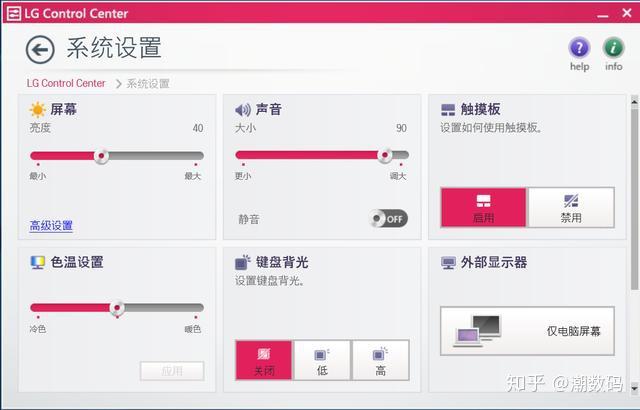Click the 暖色 warm color label
Image resolution: width=640 pixels, height=410 pixels.
tap(193, 329)
